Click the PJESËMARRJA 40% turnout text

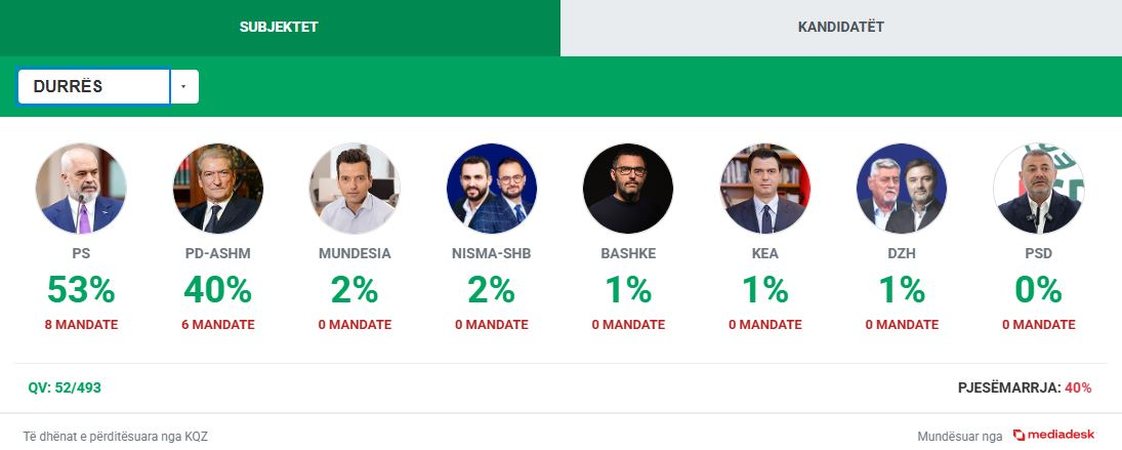(1025, 388)
